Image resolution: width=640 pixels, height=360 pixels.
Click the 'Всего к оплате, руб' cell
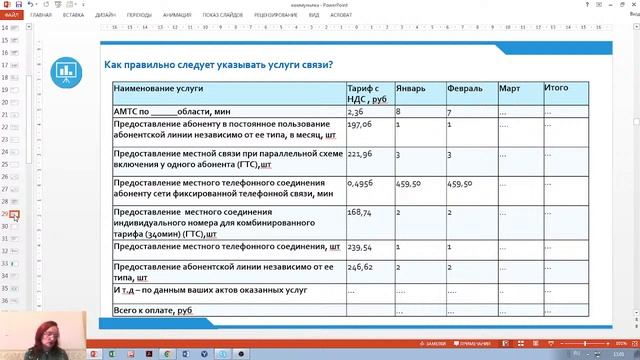click(x=229, y=310)
